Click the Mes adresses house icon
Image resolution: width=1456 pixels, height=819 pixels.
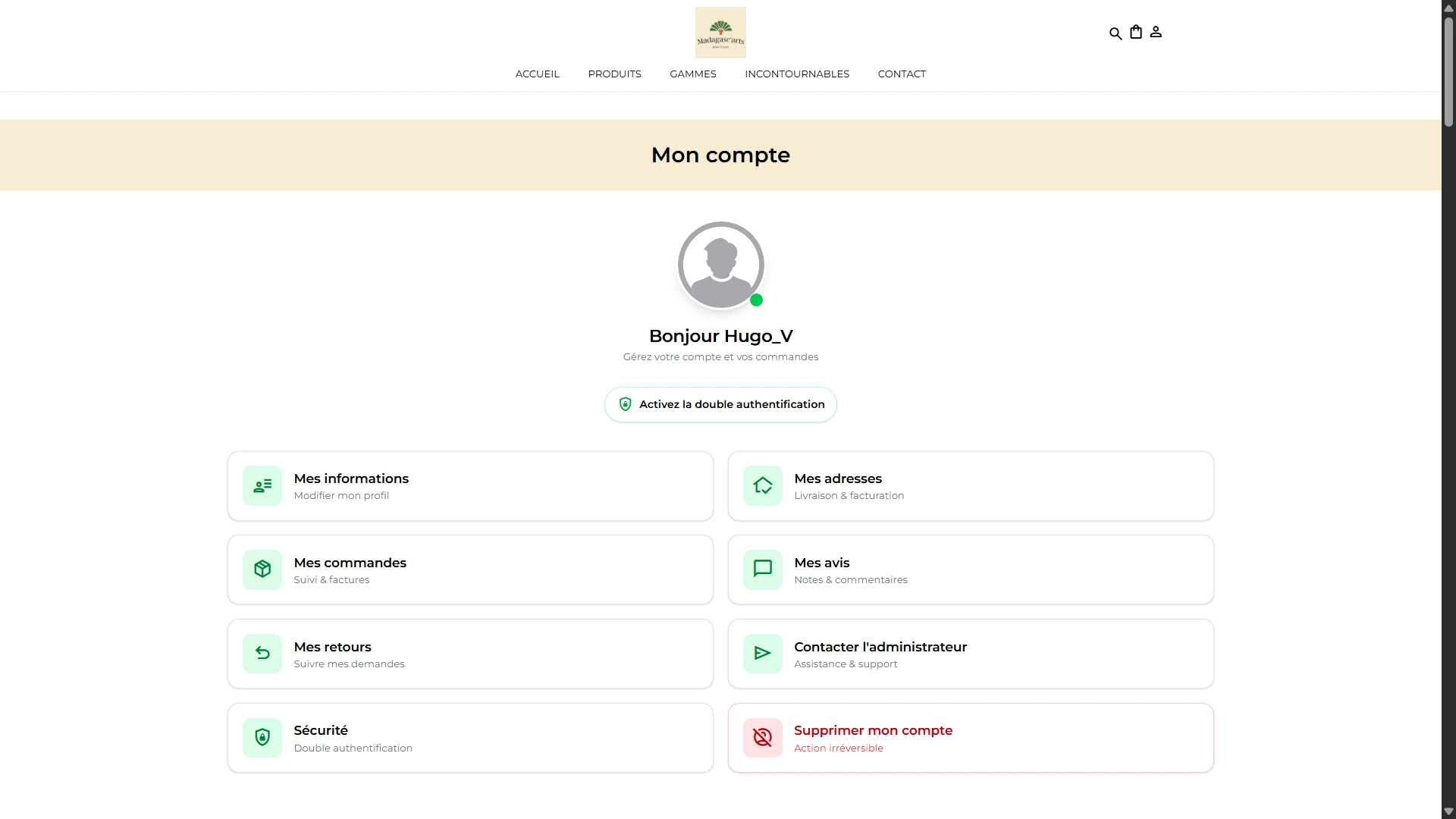click(x=763, y=485)
